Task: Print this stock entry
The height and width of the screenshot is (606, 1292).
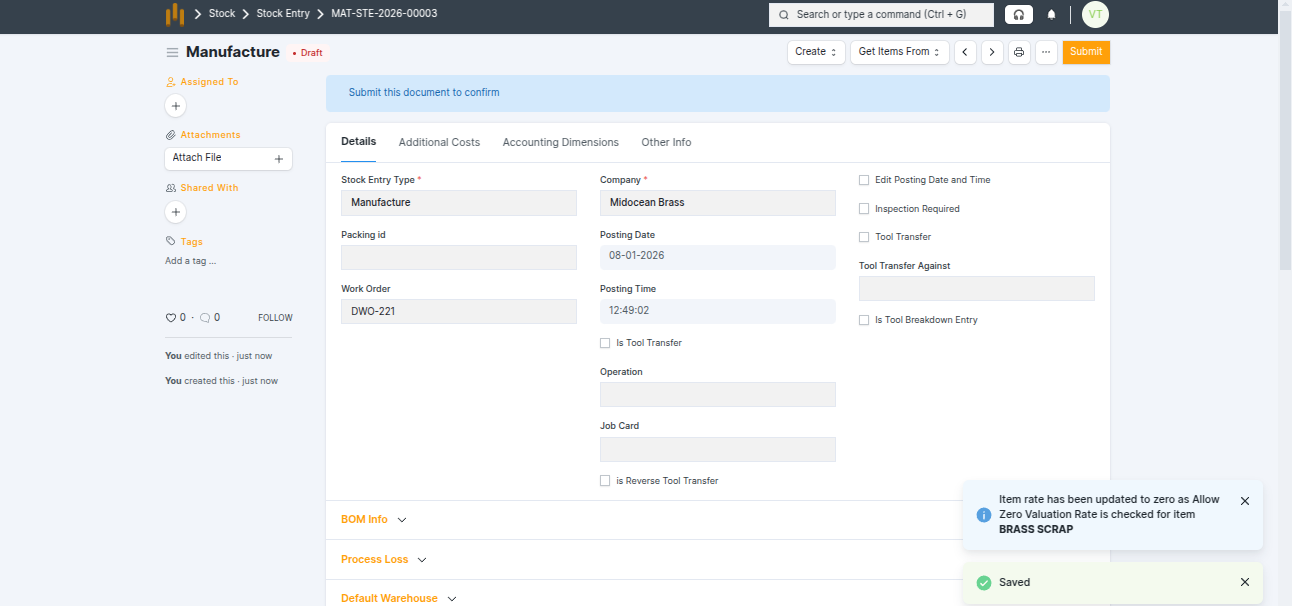Action: (x=1019, y=52)
